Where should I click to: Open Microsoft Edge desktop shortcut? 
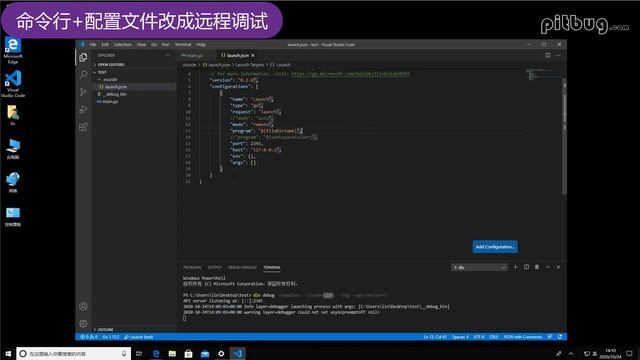pyautogui.click(x=13, y=51)
